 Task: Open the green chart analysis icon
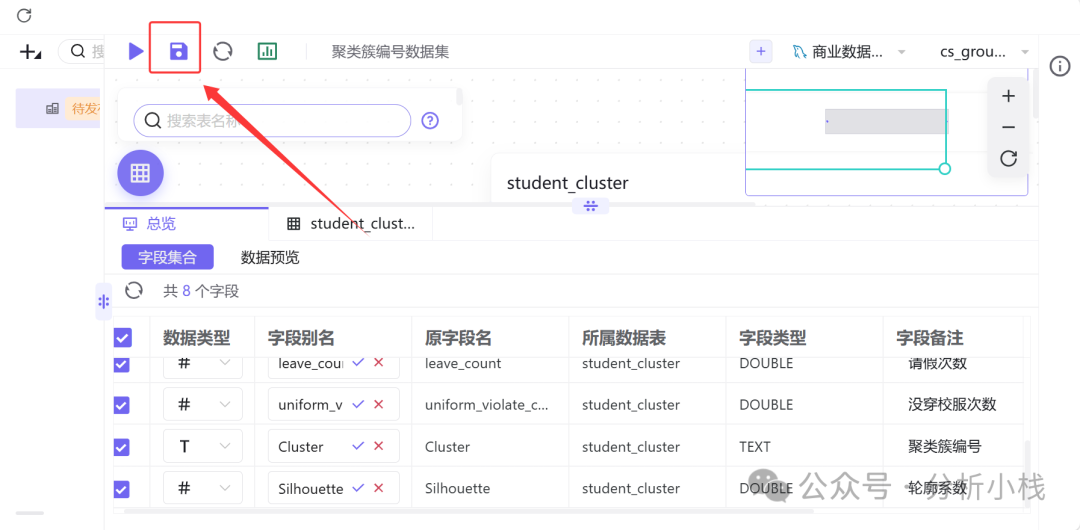pyautogui.click(x=267, y=51)
